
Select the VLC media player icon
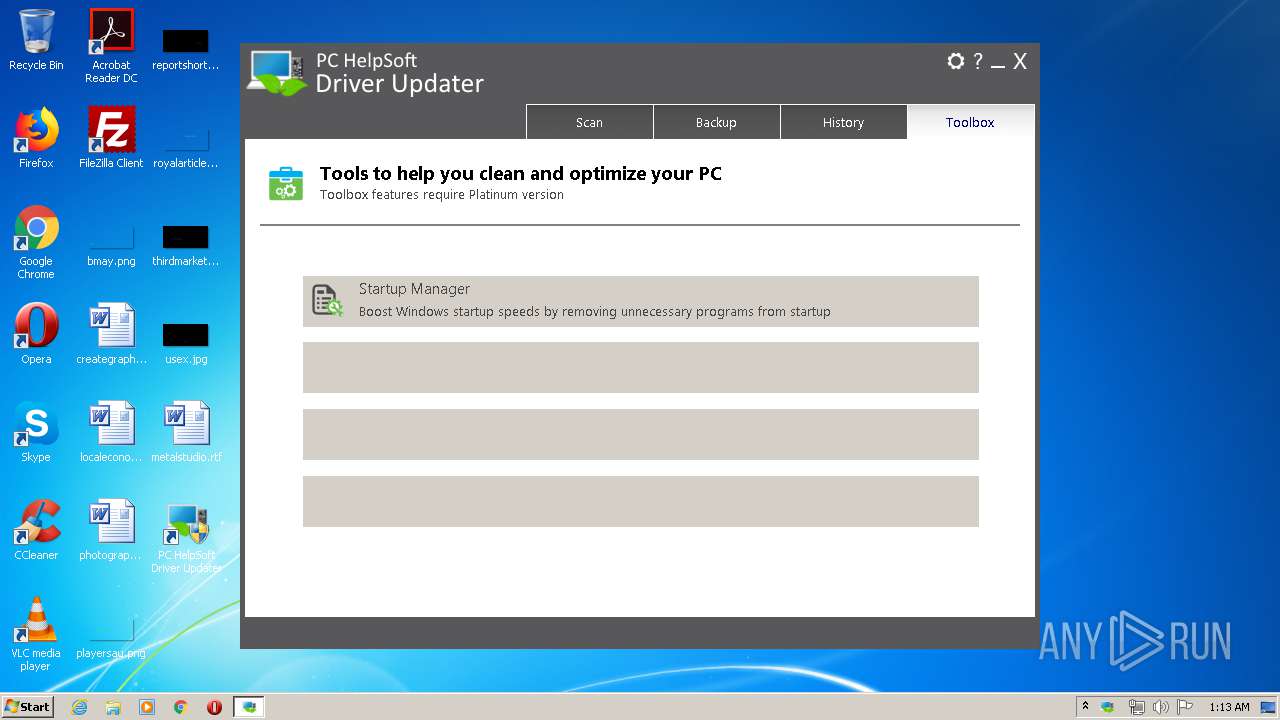36,634
